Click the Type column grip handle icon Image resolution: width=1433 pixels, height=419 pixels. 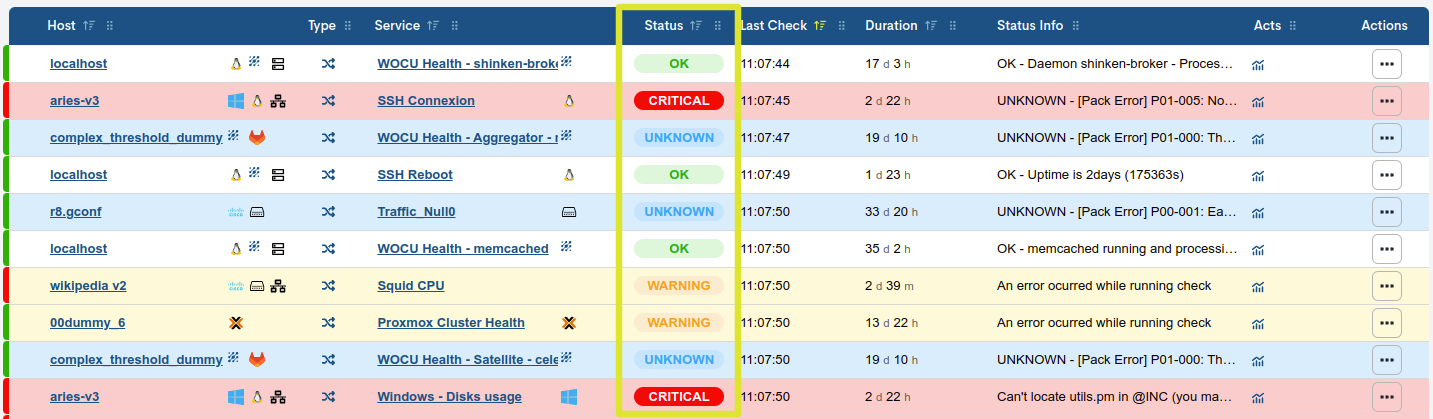(x=348, y=26)
